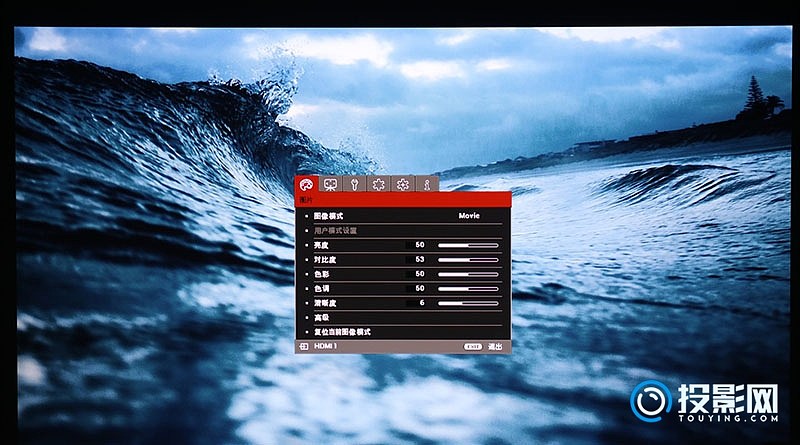This screenshot has height=445, width=800.
Task: Click the 色彩 value 50
Action: (x=419, y=274)
